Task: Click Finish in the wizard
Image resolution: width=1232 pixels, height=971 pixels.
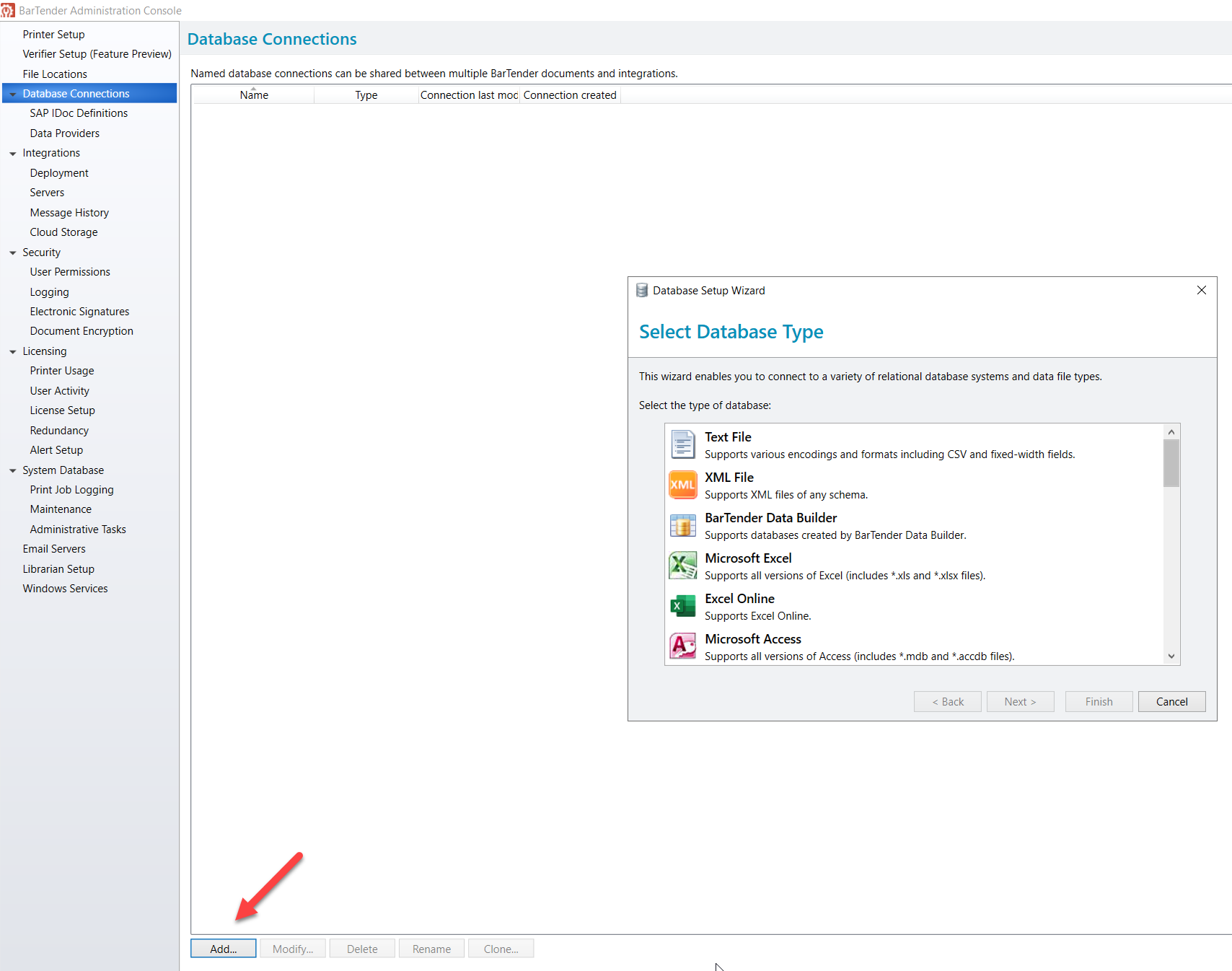Action: pos(1099,702)
